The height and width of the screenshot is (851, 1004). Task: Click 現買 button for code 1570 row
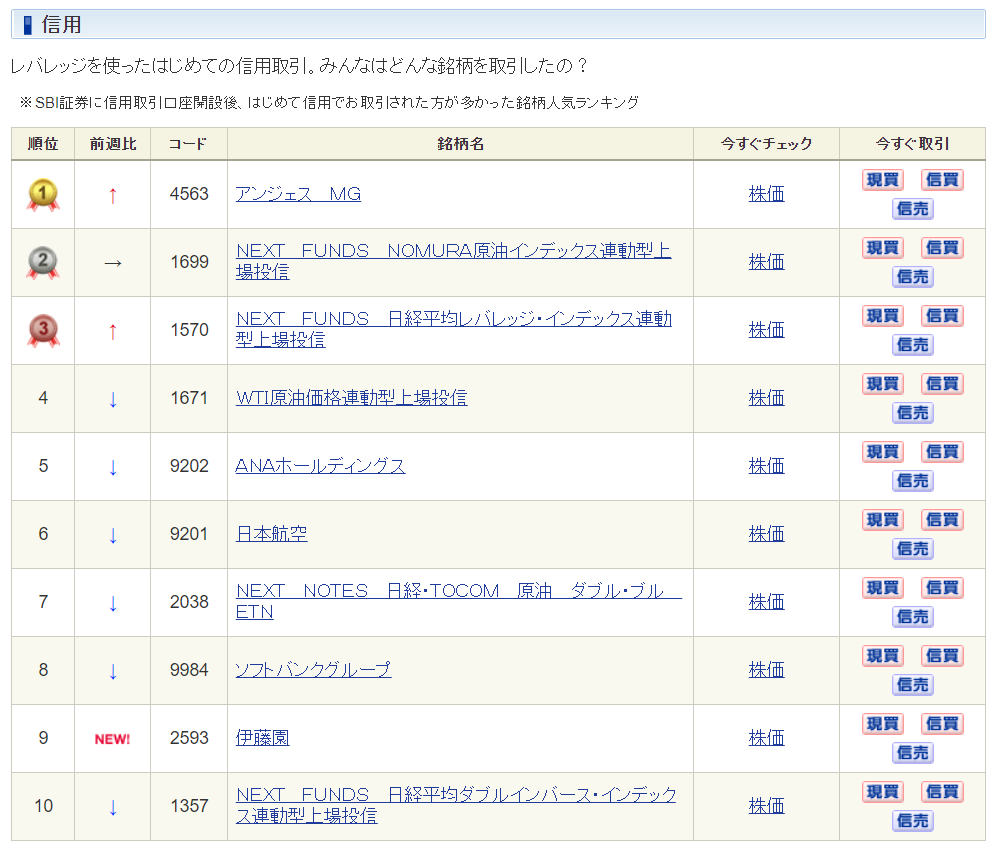pyautogui.click(x=882, y=316)
